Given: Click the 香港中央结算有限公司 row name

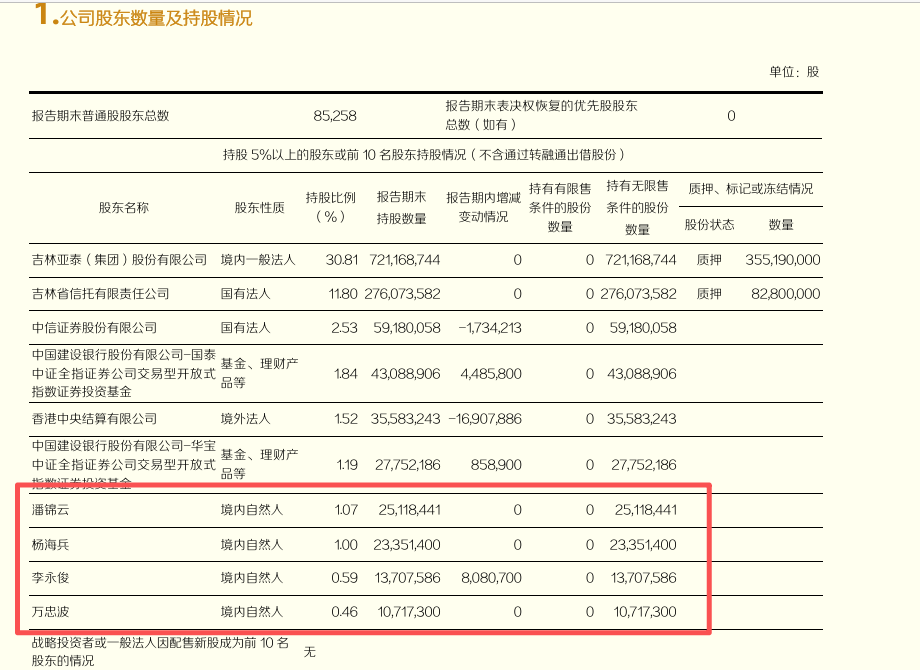Looking at the screenshot, I should click(x=94, y=419).
